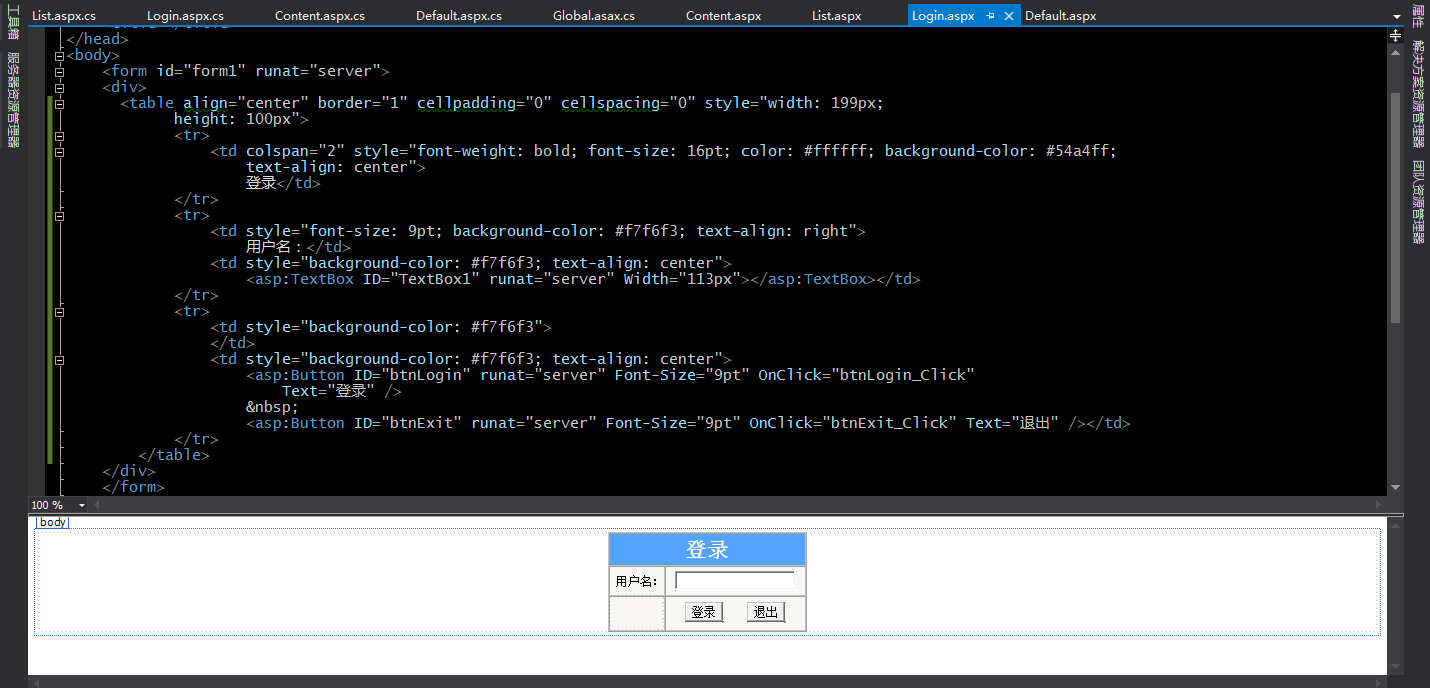Click the scroll-down arrow on the vertical scrollbar
This screenshot has width=1430, height=688.
tap(1395, 489)
